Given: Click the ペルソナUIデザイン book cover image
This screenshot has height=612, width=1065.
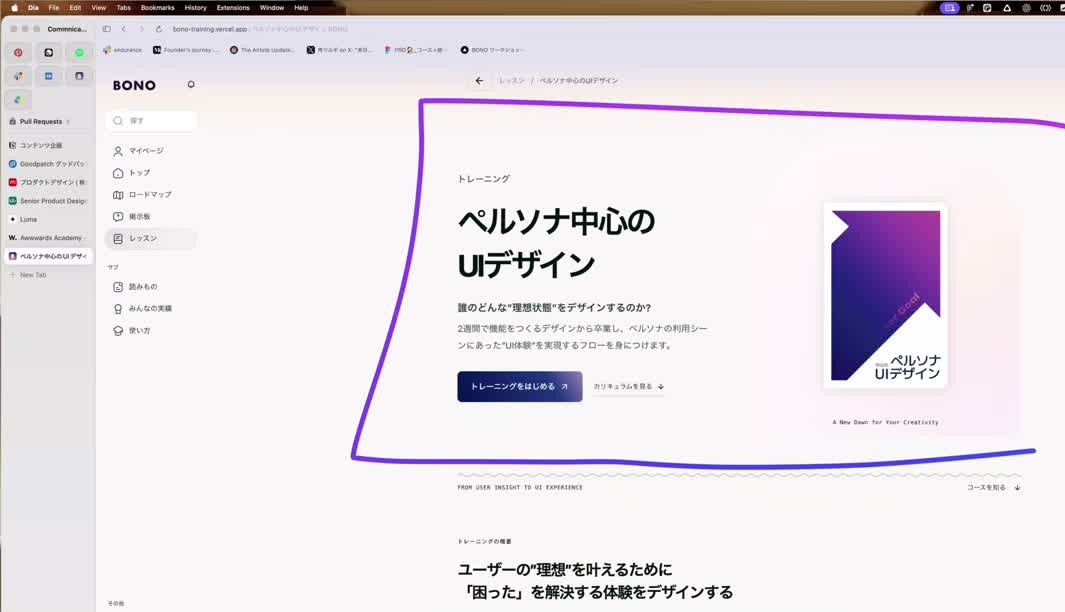Looking at the screenshot, I should [x=885, y=295].
